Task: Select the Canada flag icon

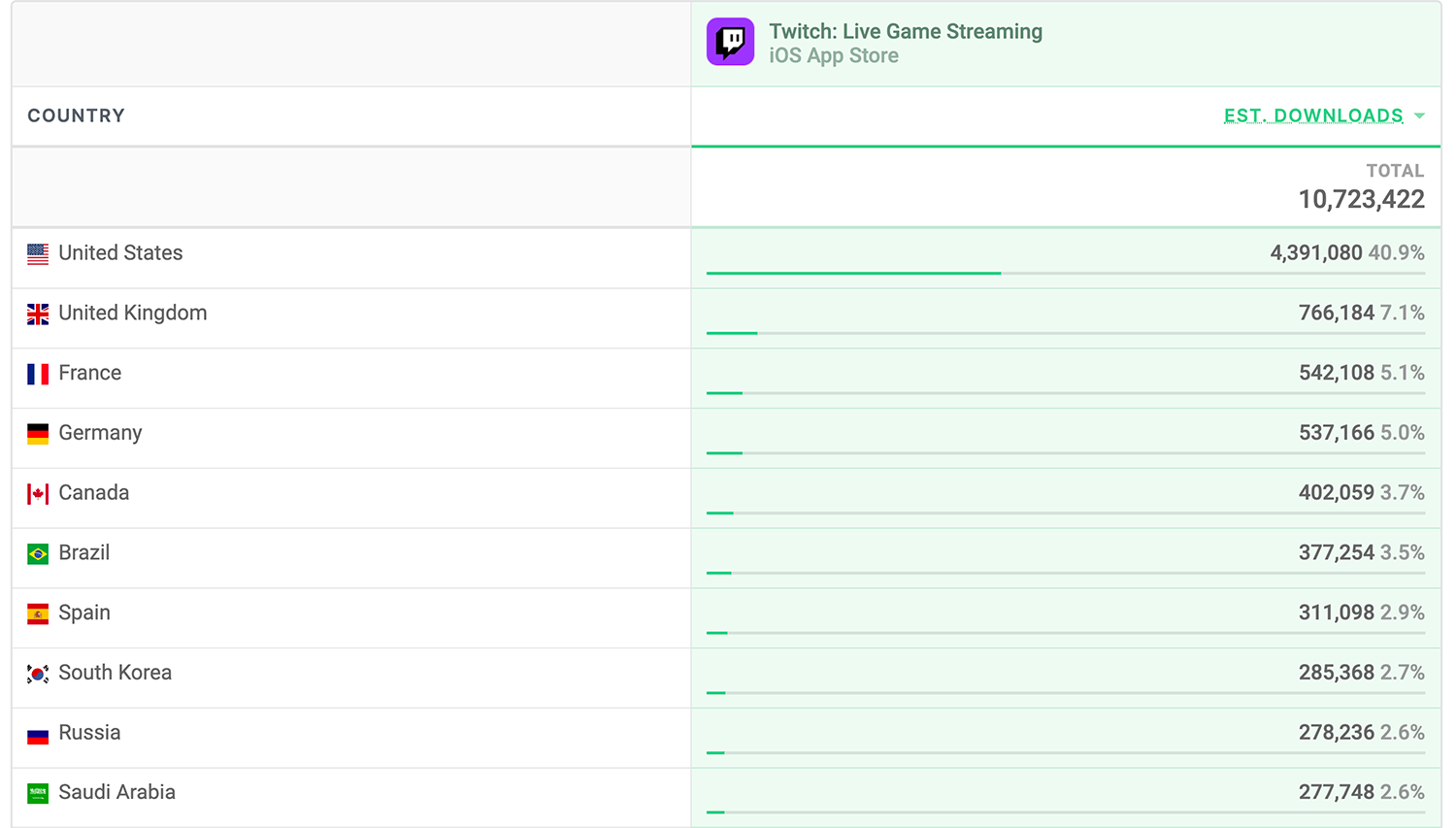Action: [37, 493]
